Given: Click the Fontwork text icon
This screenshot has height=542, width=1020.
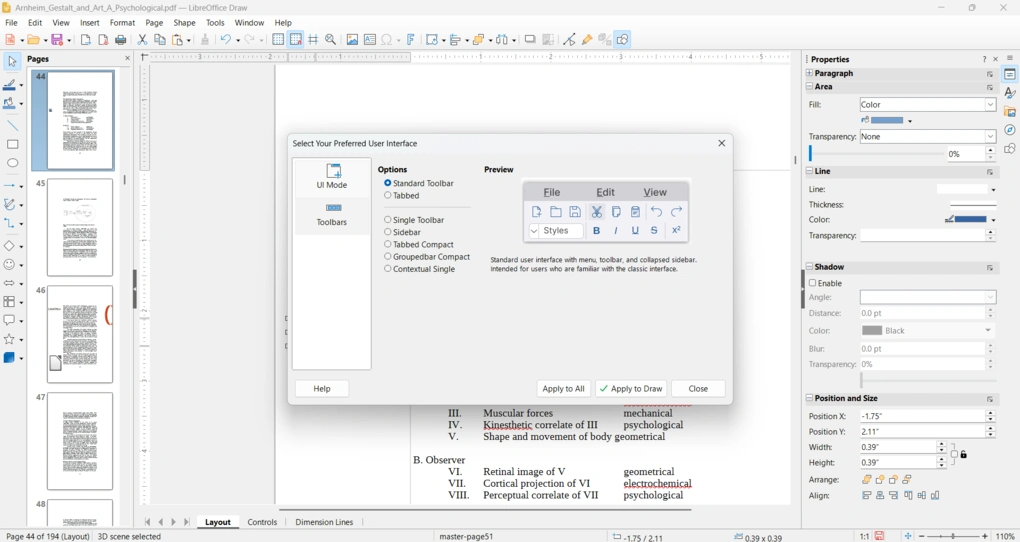Looking at the screenshot, I should 410,40.
